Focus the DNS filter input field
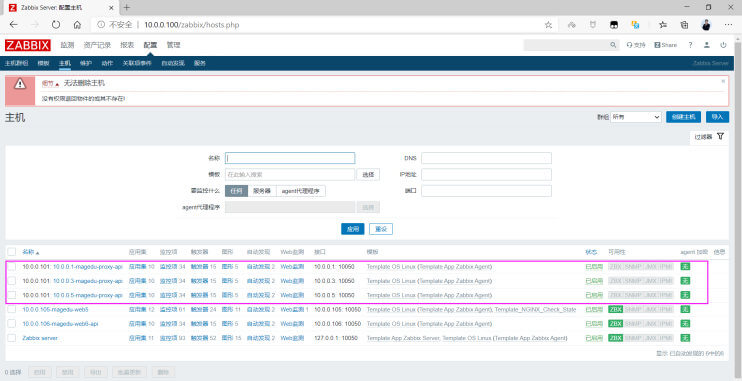This screenshot has width=742, height=381. [x=486, y=158]
